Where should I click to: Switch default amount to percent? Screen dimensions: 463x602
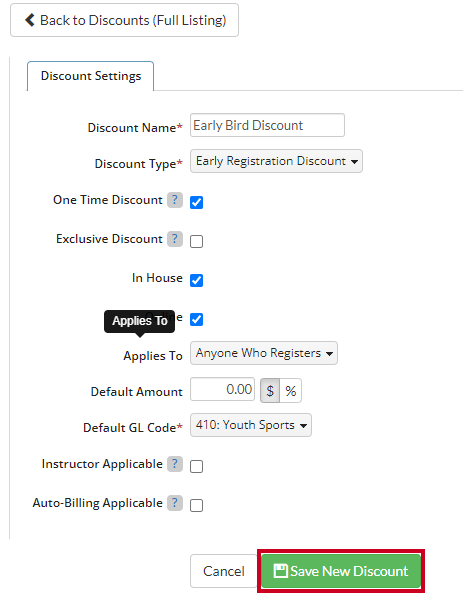291,391
